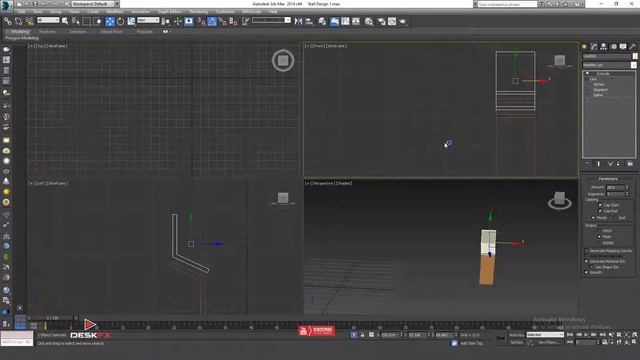Collapse the Parameters rollout header
The height and width of the screenshot is (360, 640).
click(x=608, y=179)
